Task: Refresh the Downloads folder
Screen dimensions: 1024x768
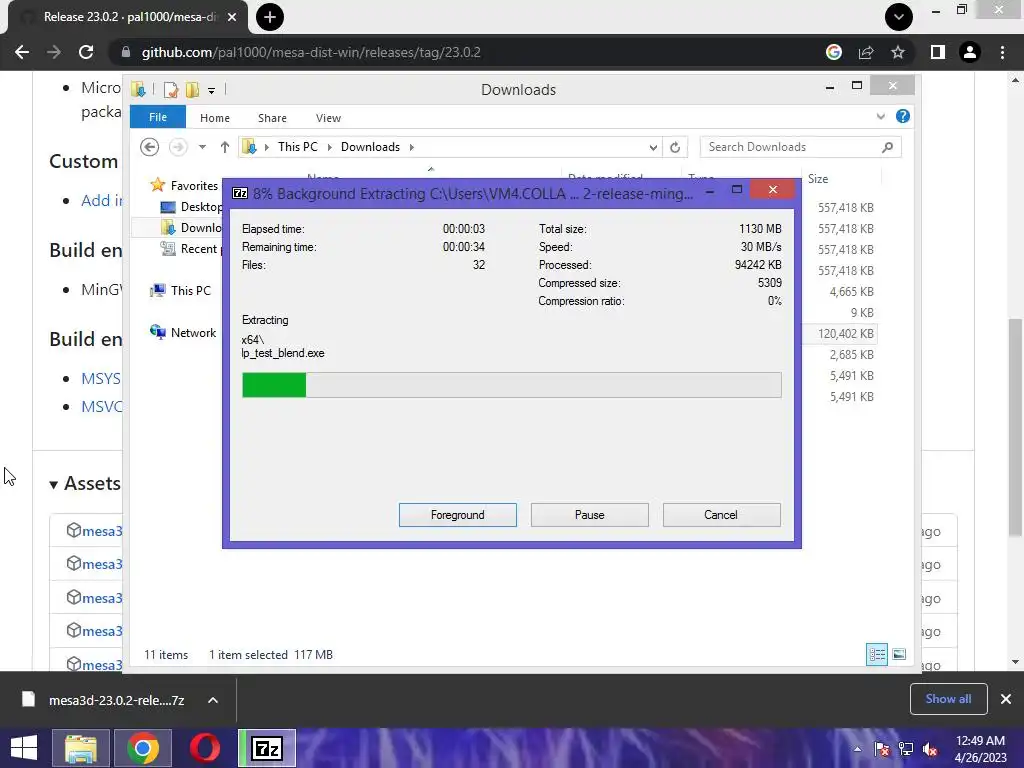Action: click(x=675, y=148)
